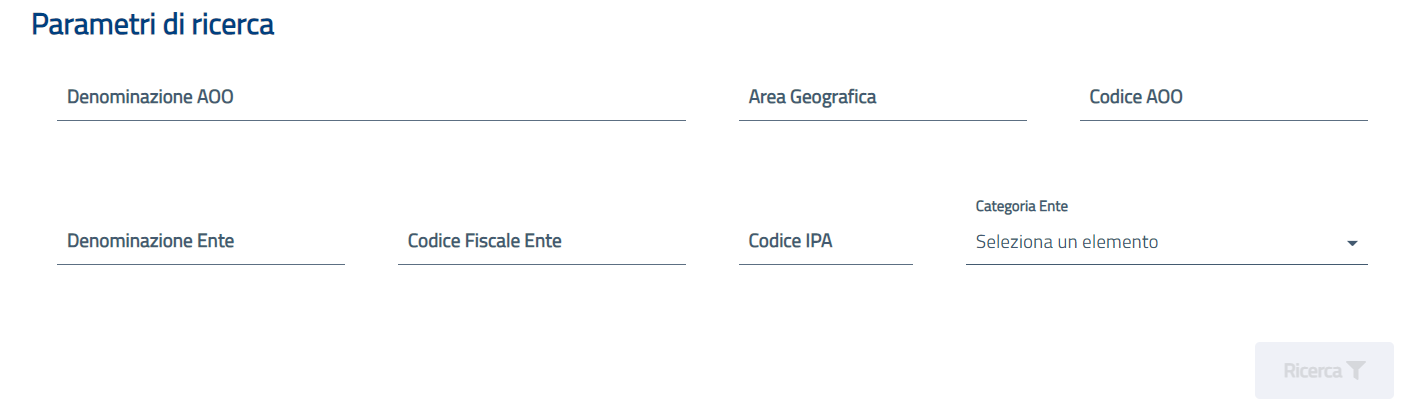Click the 'Codice AOO' placeholder text
Image resolution: width=1423 pixels, height=405 pixels.
pyautogui.click(x=1136, y=97)
